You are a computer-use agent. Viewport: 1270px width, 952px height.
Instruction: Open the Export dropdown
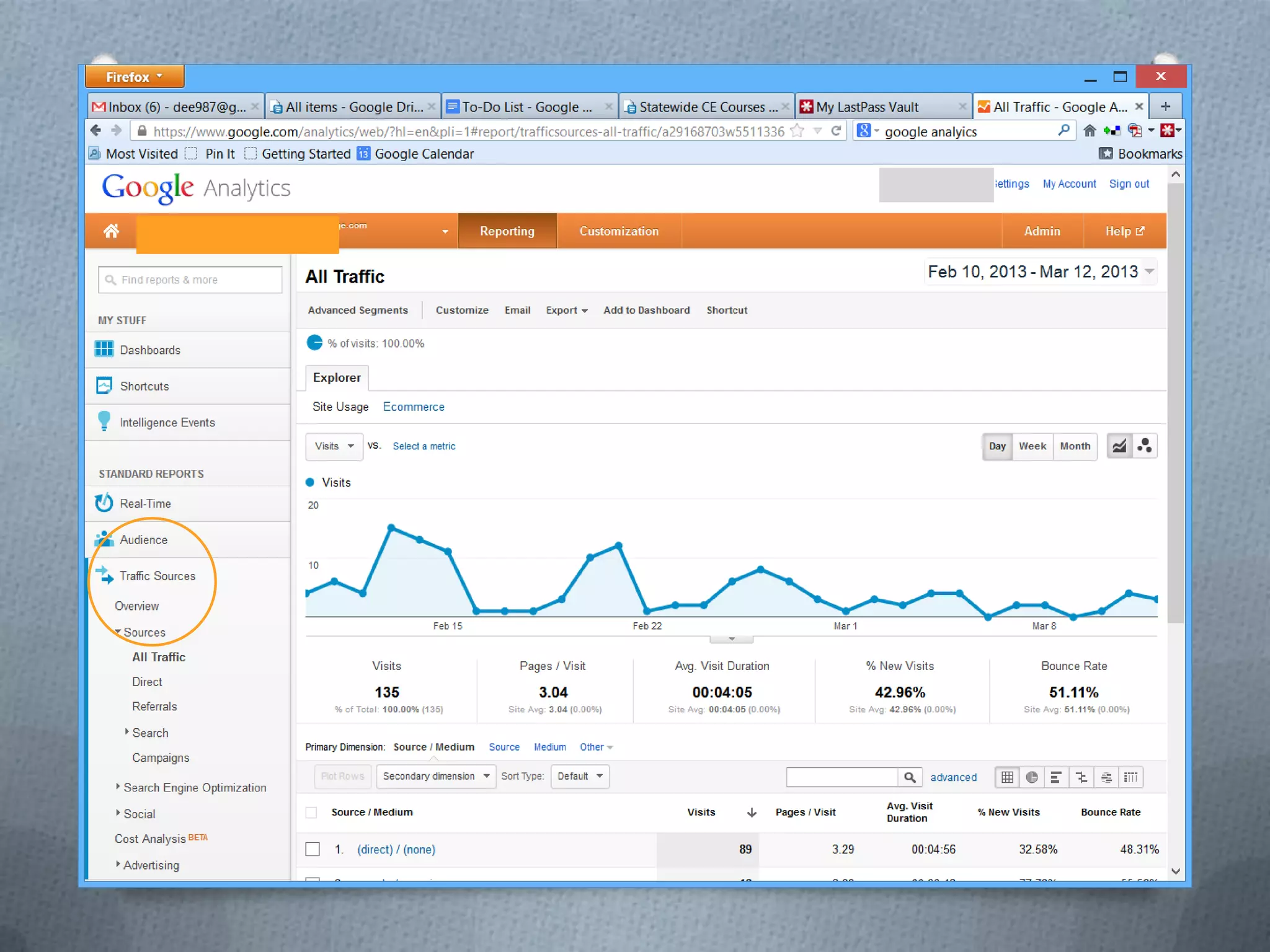tap(567, 311)
